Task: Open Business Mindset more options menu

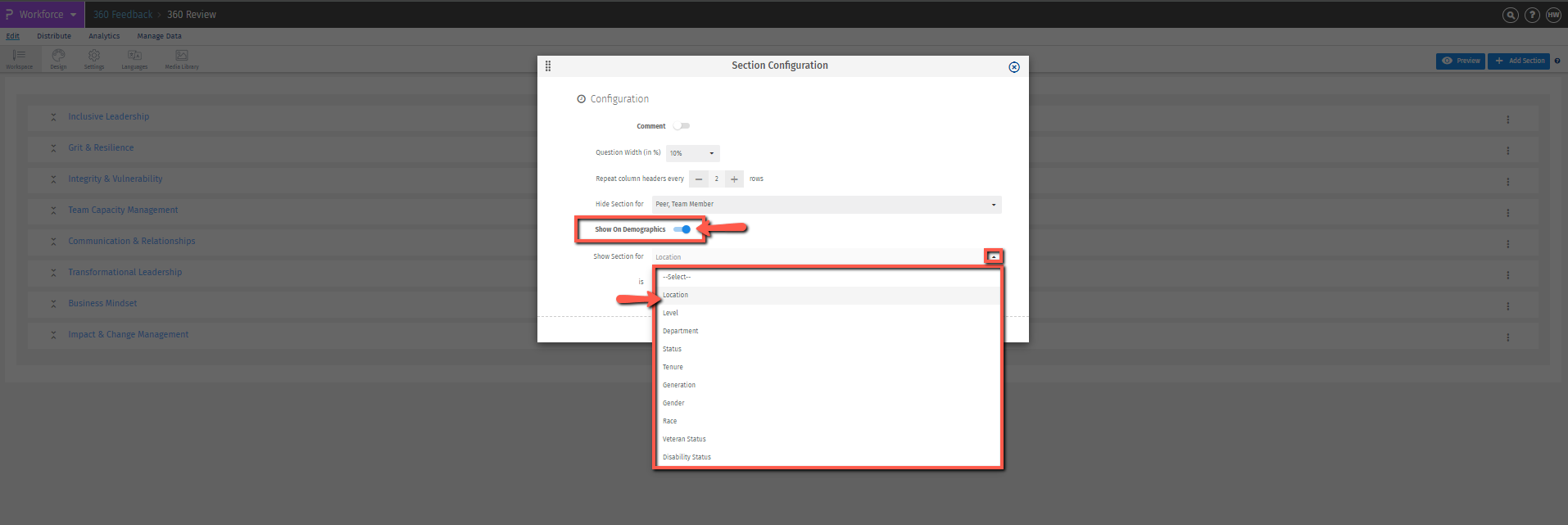Action: pyautogui.click(x=1507, y=306)
